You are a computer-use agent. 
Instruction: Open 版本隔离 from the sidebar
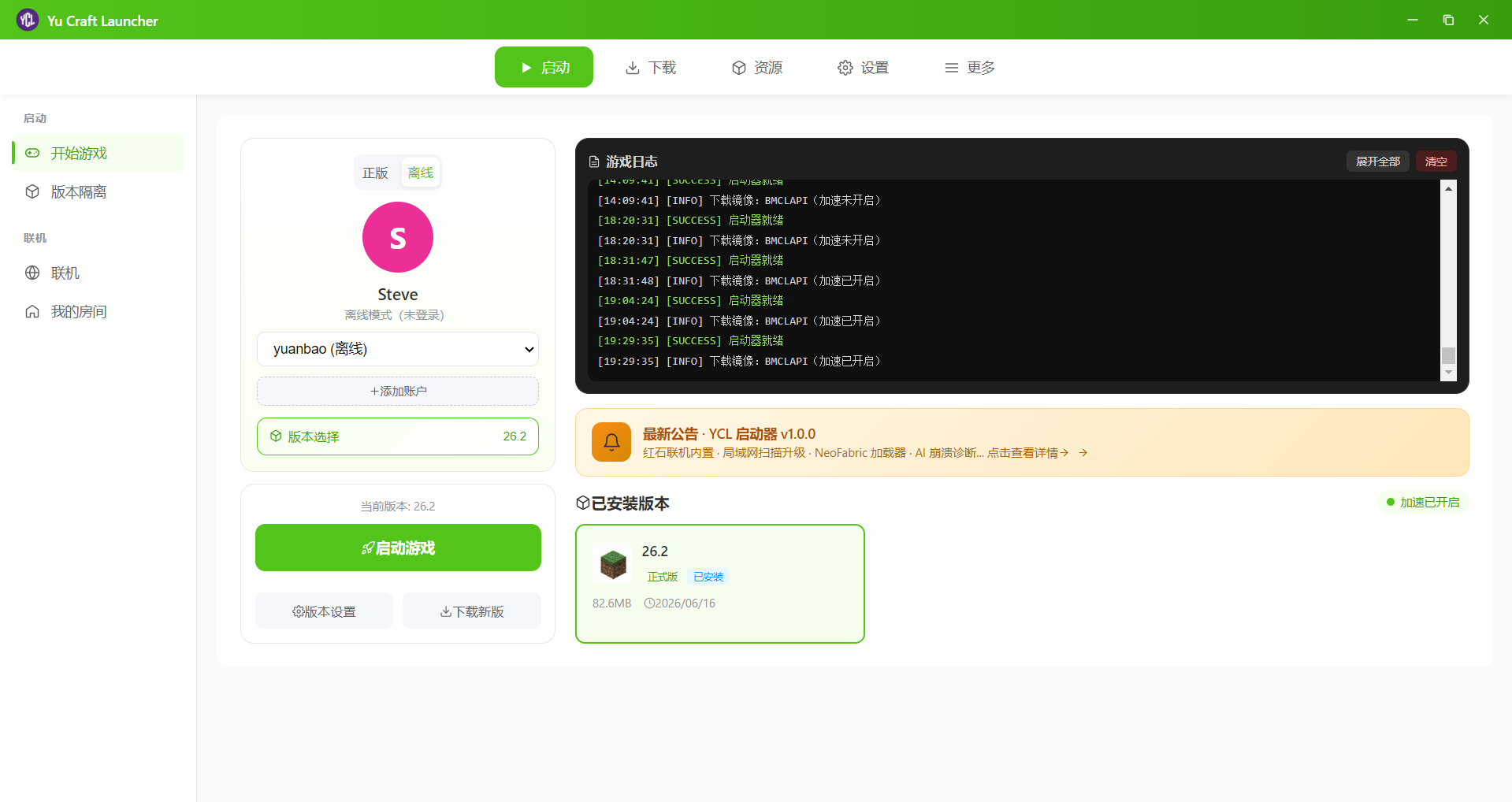click(98, 191)
